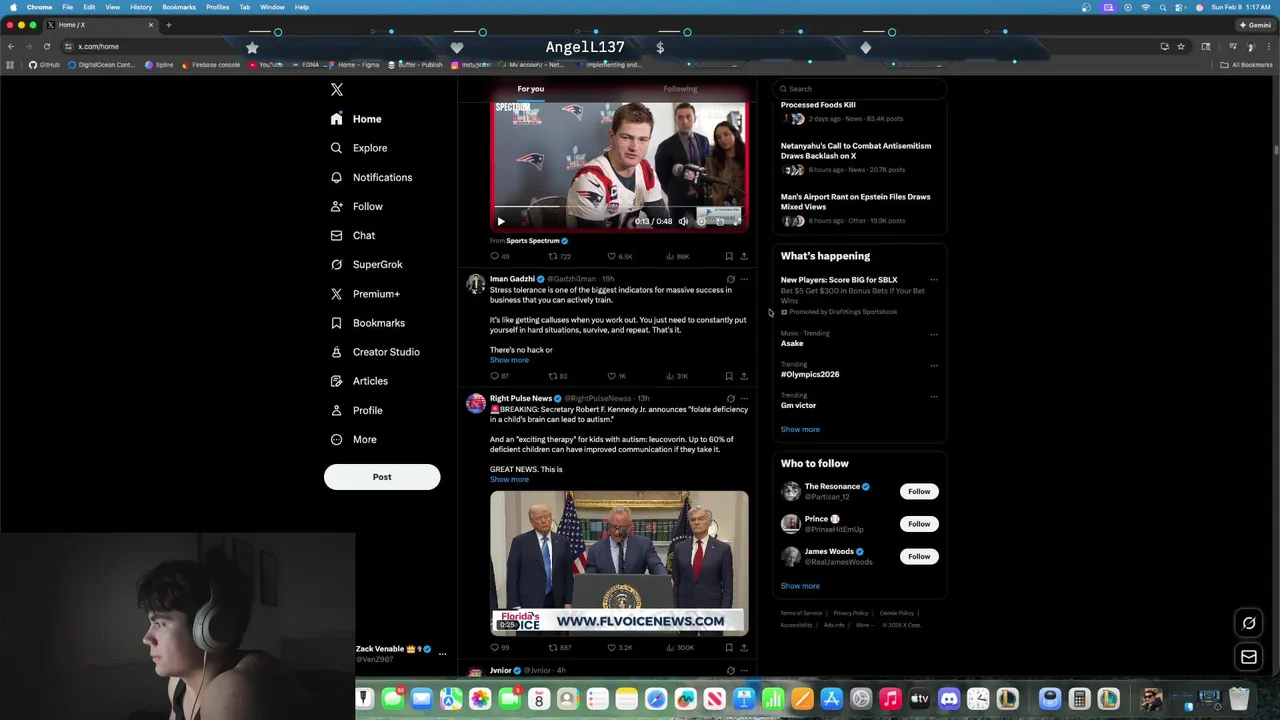Switch to the For you tab
Screen dimensions: 1280x720
coord(531,89)
